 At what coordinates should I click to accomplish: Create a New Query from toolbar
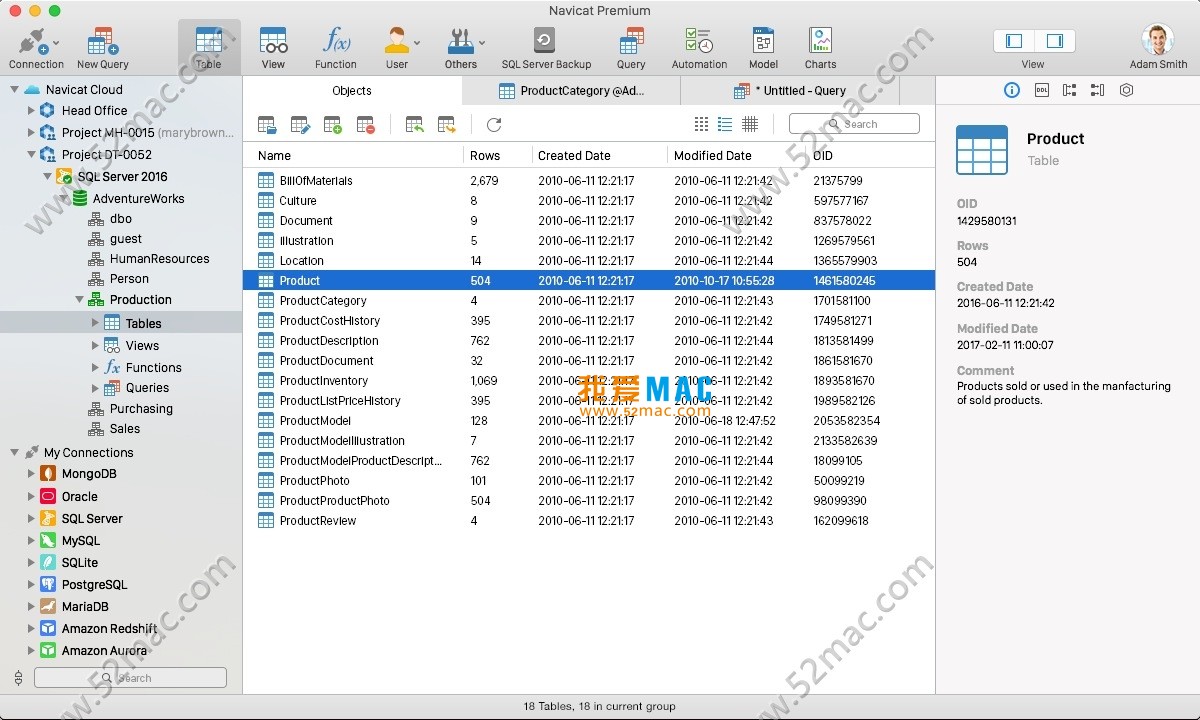point(102,48)
